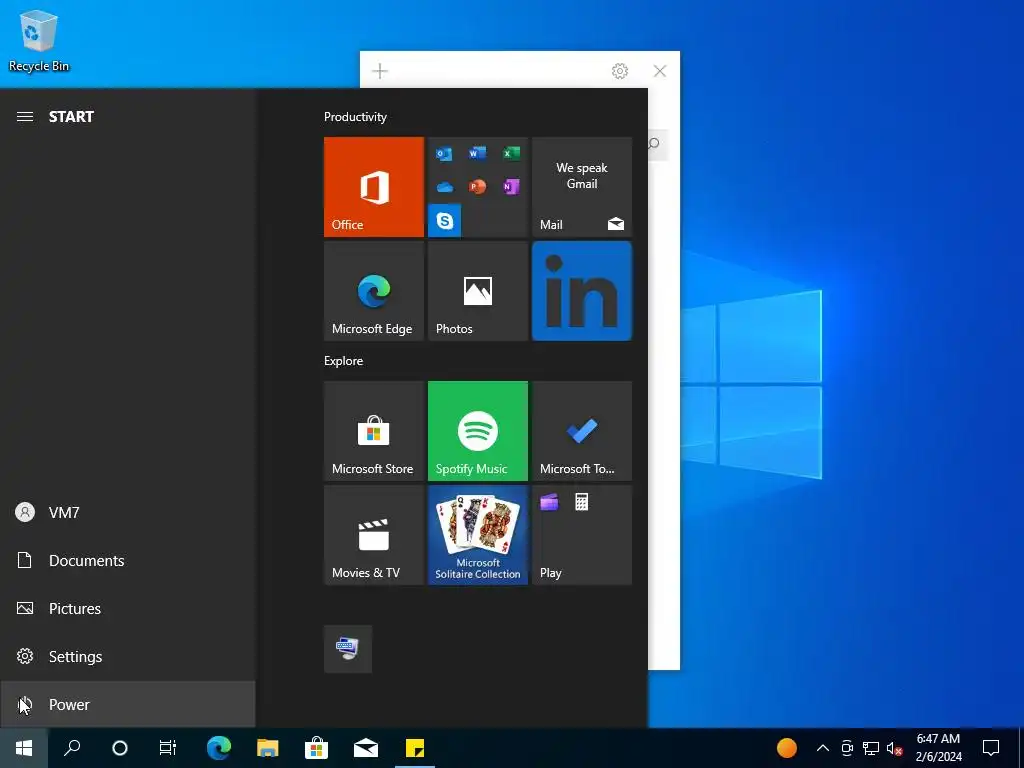Select the Productivity group header
This screenshot has width=1024, height=768.
[355, 117]
